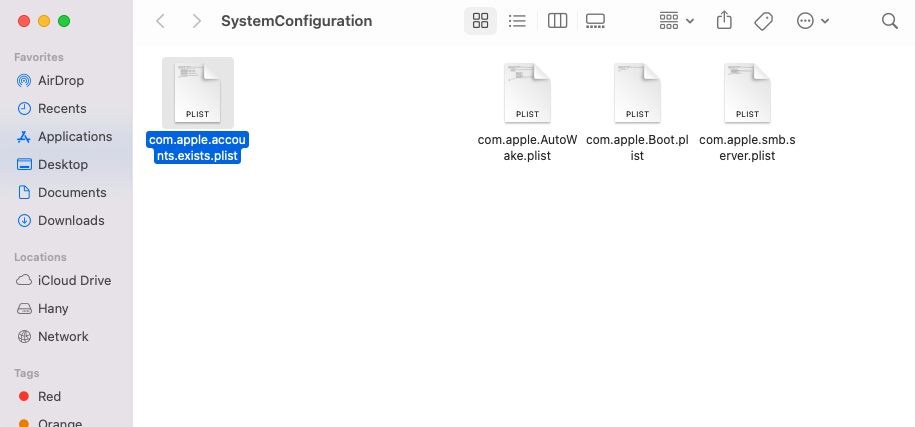Switch to icon grid view
The width and height of the screenshot is (915, 427).
(x=480, y=22)
